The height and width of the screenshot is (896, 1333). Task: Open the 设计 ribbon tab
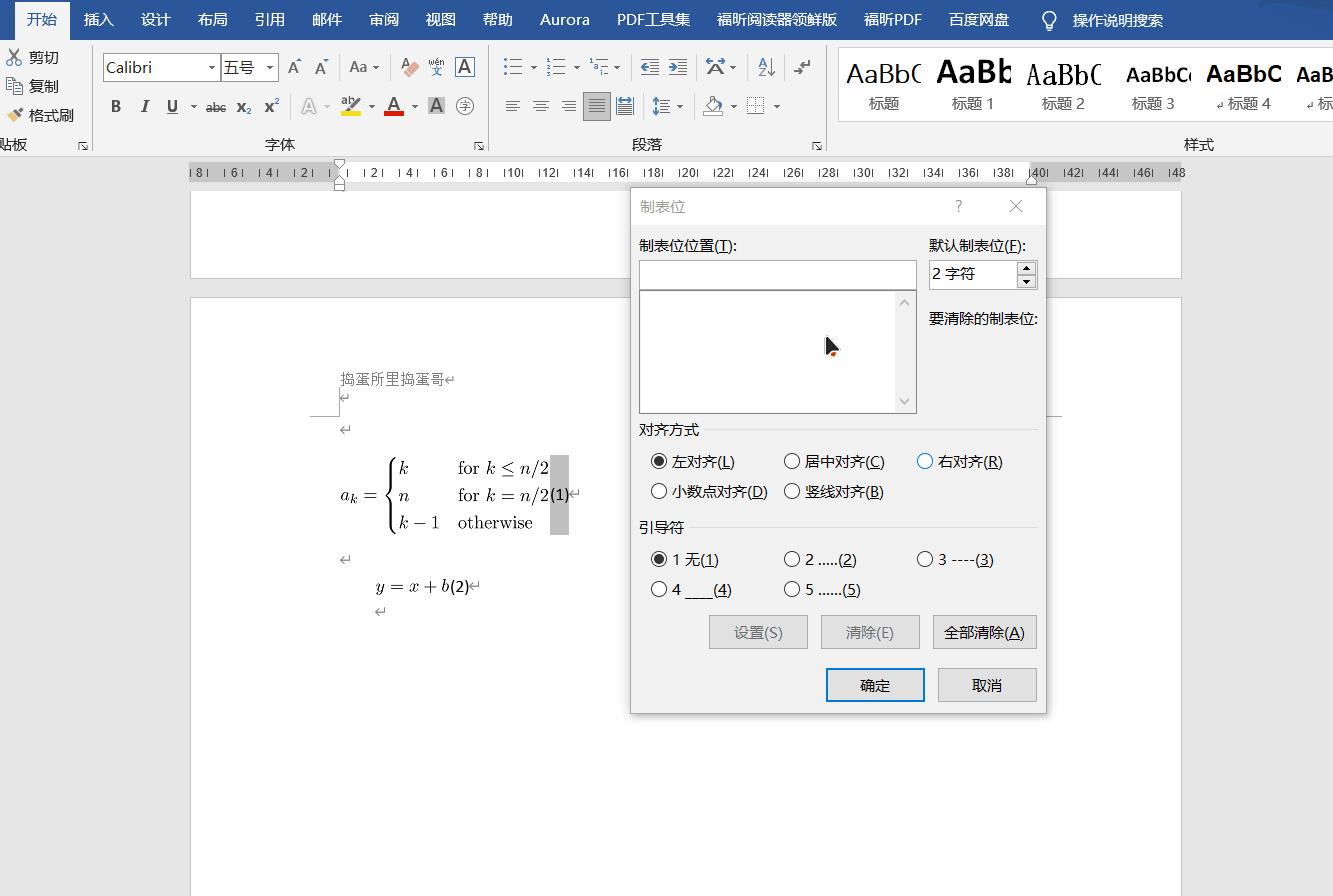click(156, 19)
